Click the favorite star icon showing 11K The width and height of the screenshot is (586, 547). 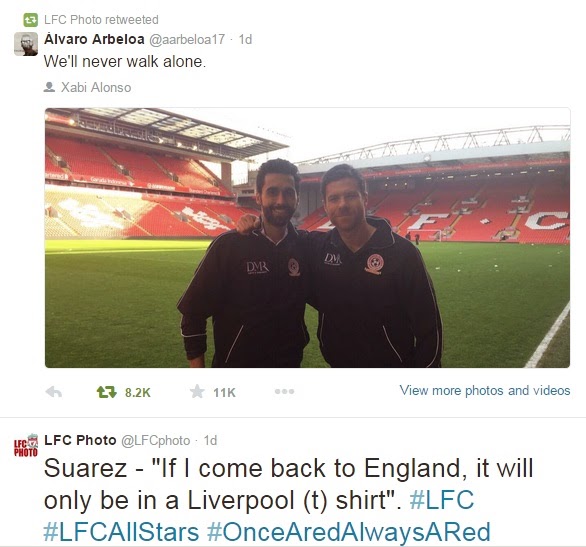(197, 392)
